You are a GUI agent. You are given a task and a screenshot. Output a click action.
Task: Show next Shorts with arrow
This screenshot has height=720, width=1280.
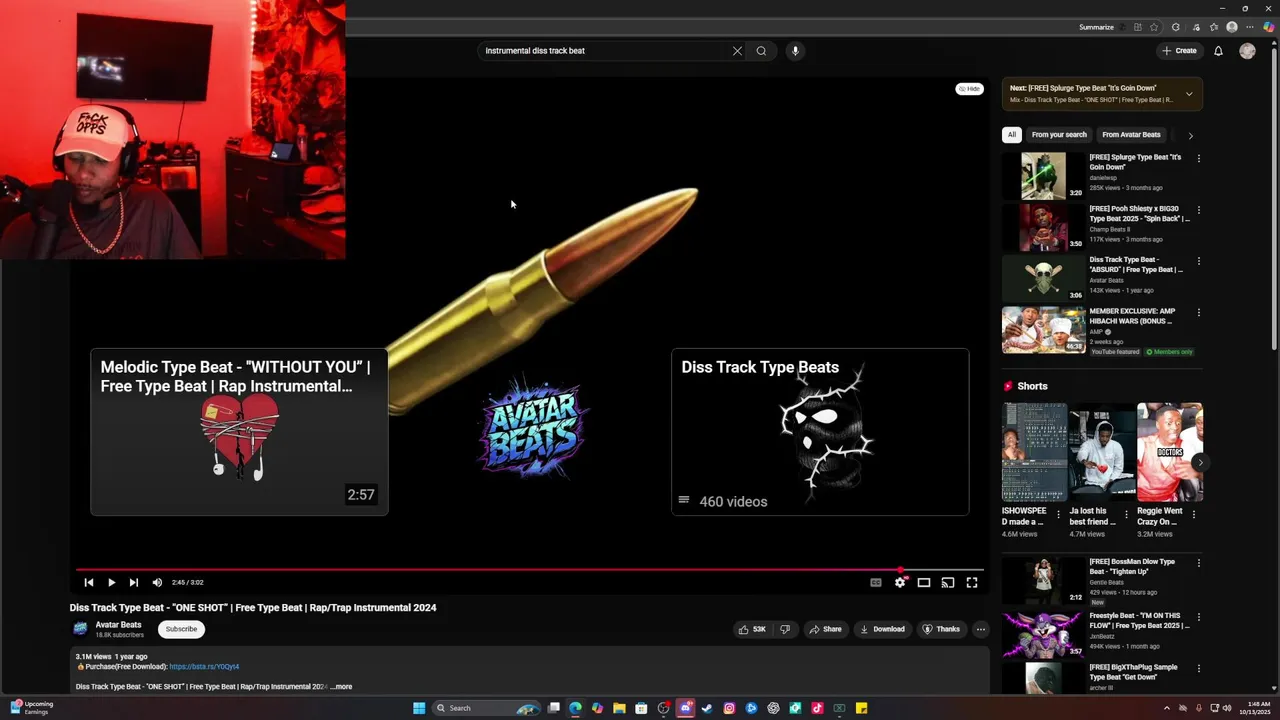tap(1199, 462)
